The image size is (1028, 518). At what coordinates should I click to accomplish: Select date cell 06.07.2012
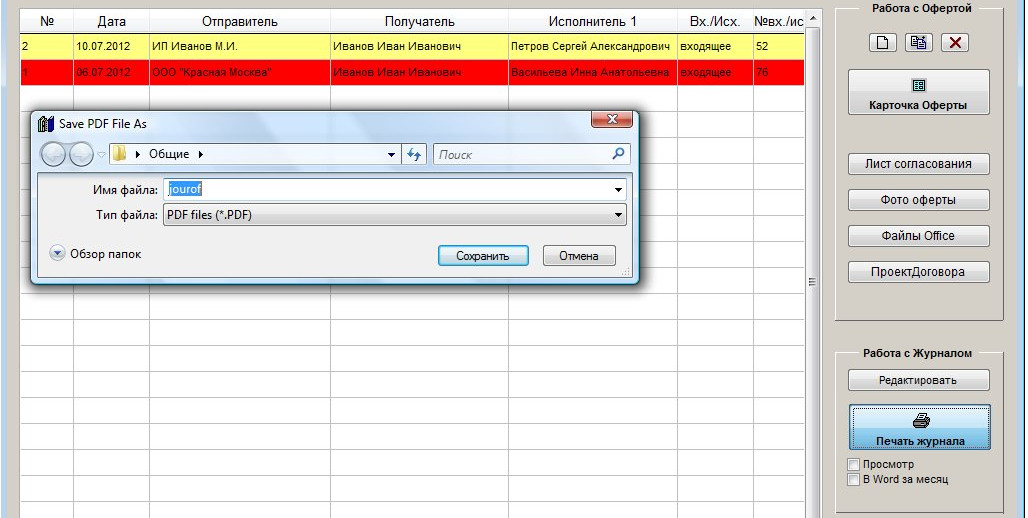click(x=111, y=72)
